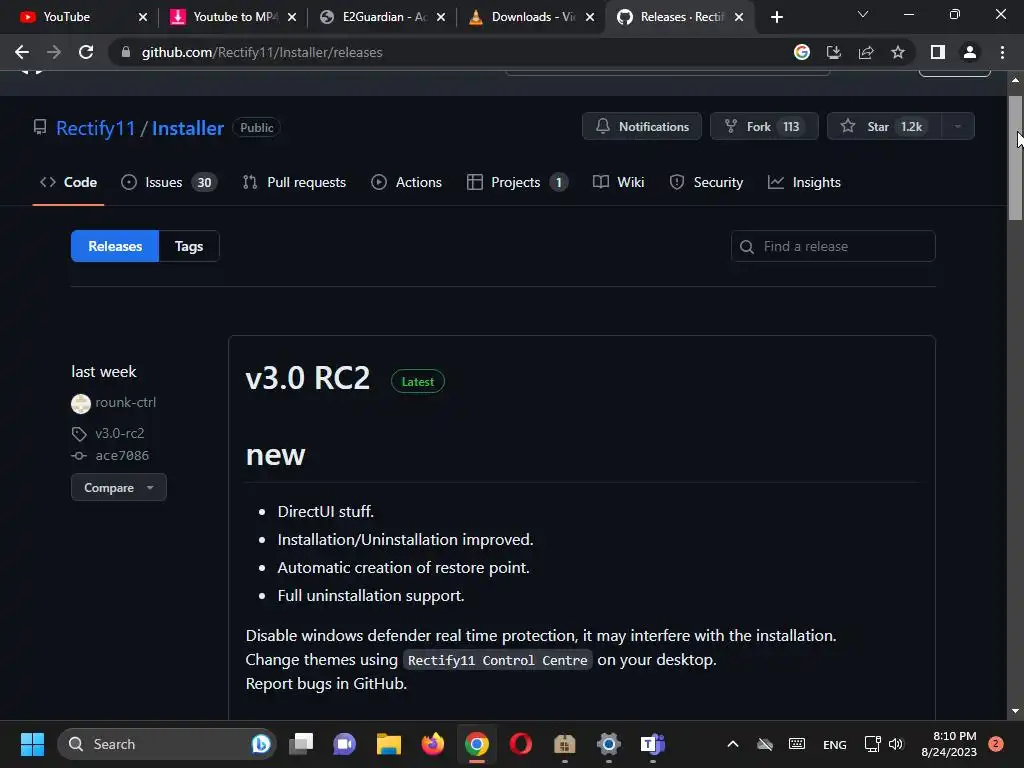Click the rounk-ctrl avatar image
The image size is (1024, 768).
81,404
